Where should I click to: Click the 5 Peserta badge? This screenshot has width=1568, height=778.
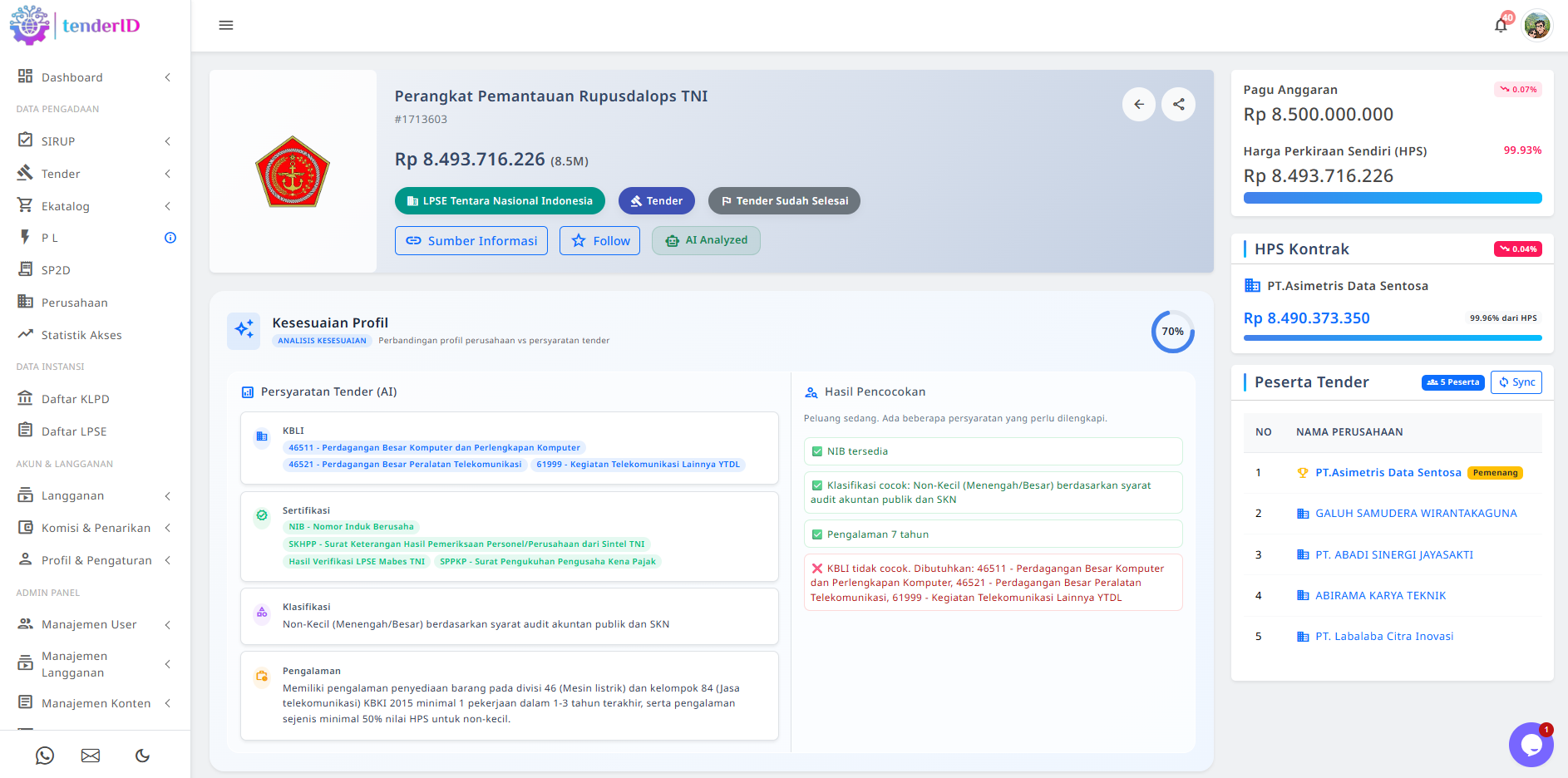coord(1453,382)
